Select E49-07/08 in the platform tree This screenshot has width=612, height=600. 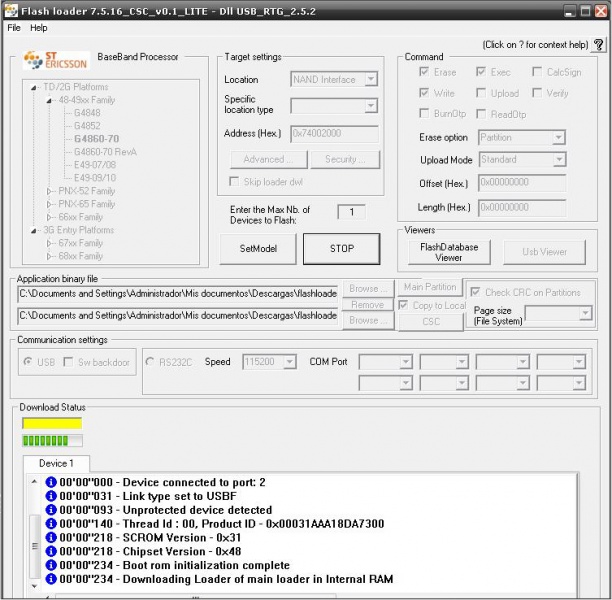(95, 165)
